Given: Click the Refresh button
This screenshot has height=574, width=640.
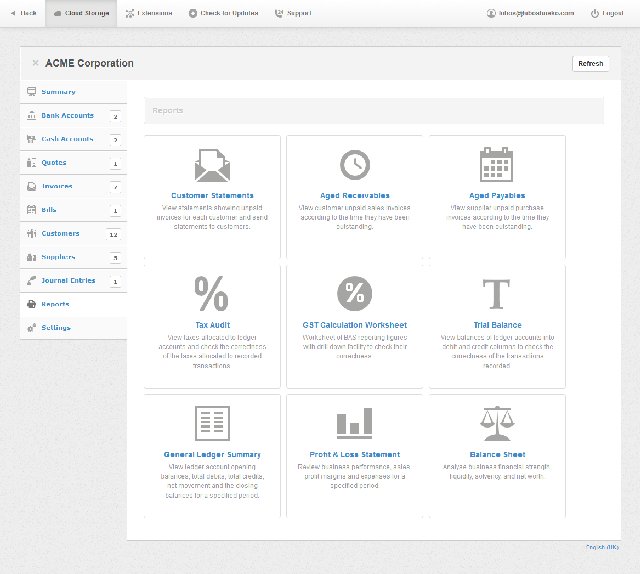Looking at the screenshot, I should click(x=591, y=63).
